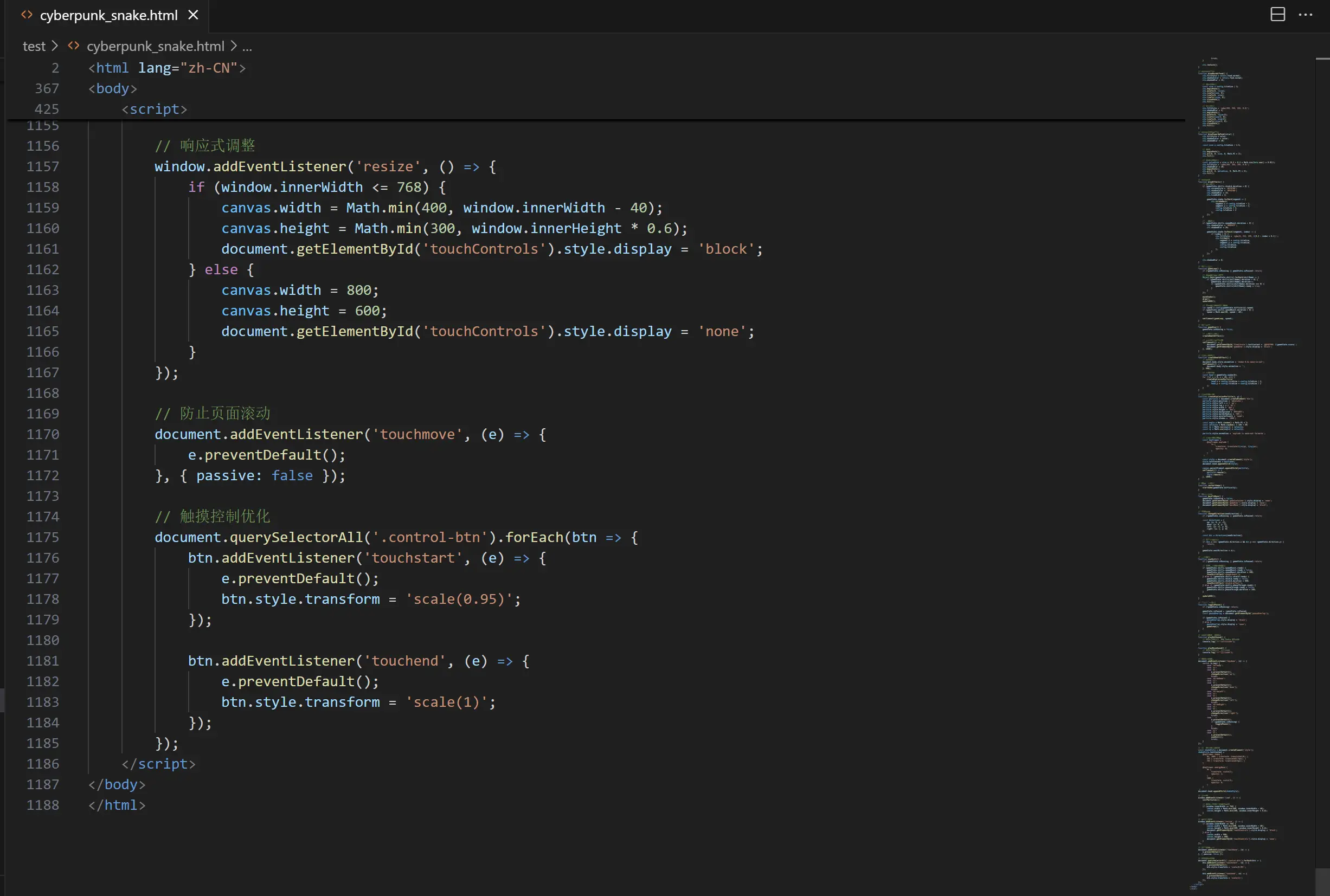Click 'scale(0.95)' string on line 1178
The width and height of the screenshot is (1330, 896).
[459, 599]
